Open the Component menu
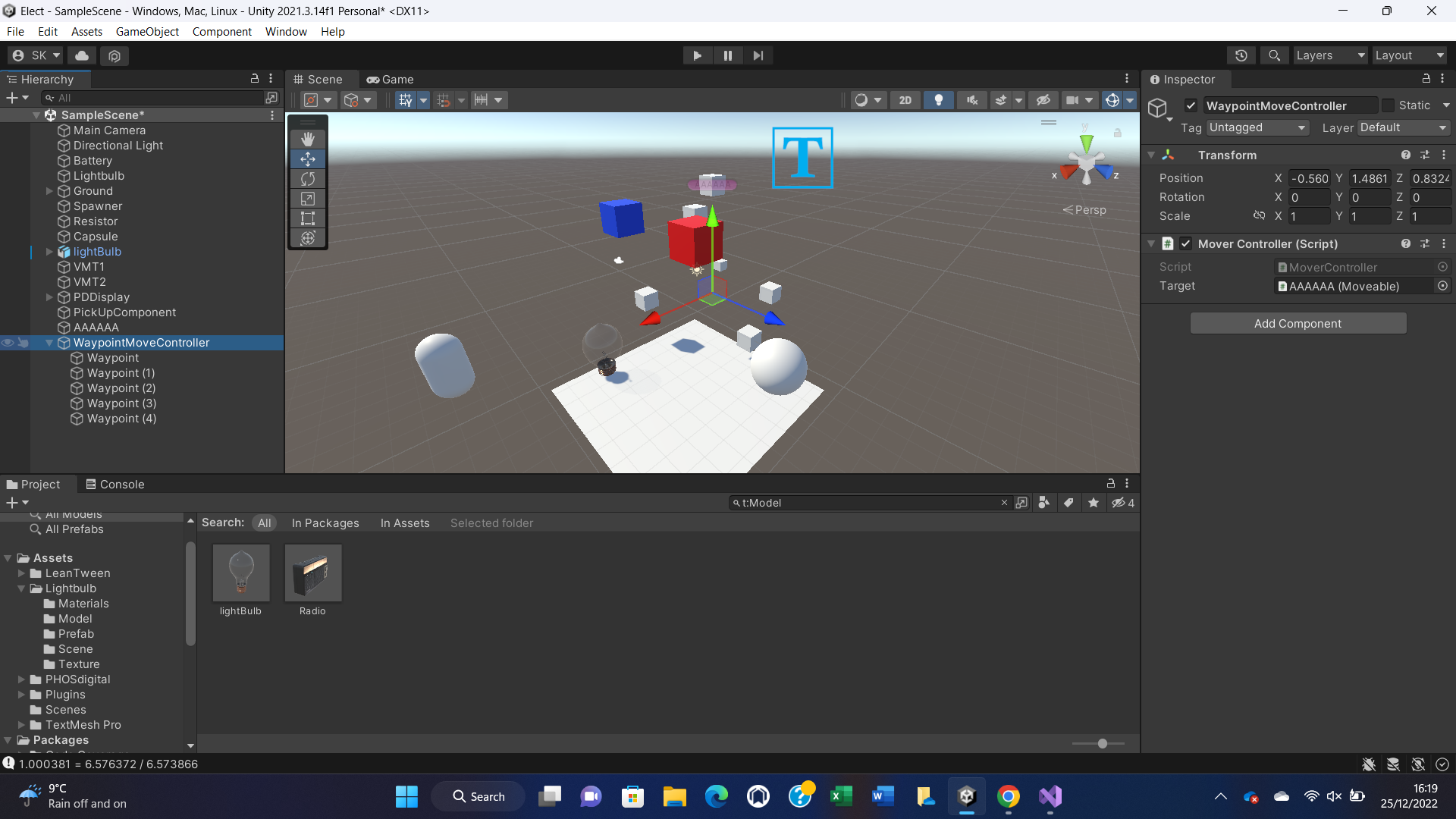This screenshot has width=1456, height=819. pyautogui.click(x=222, y=31)
